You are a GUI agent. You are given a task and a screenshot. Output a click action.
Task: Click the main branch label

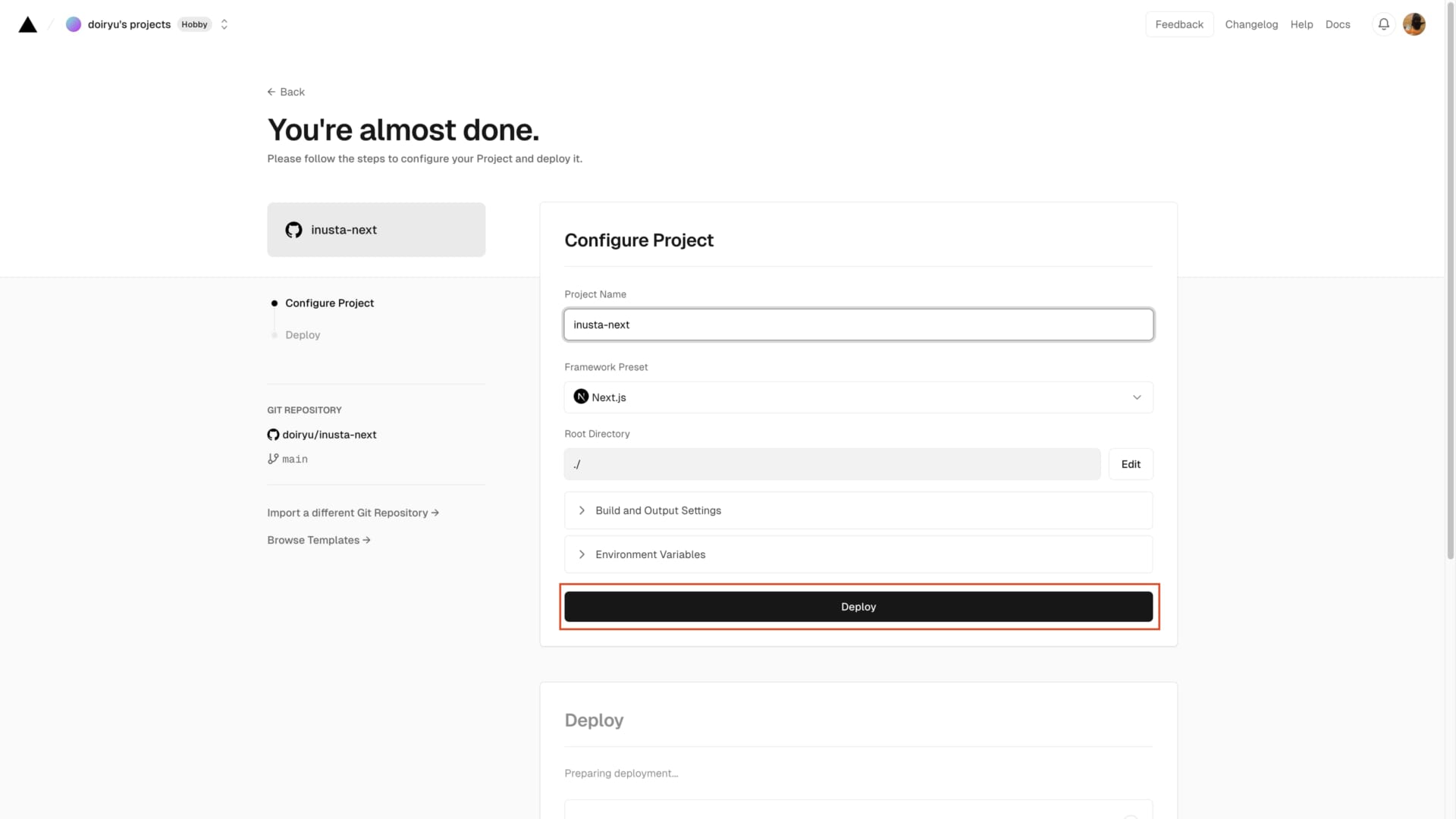tap(295, 460)
